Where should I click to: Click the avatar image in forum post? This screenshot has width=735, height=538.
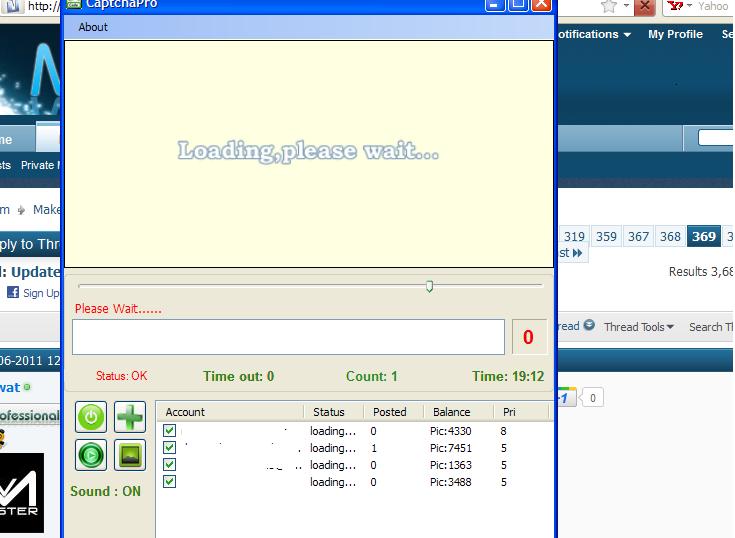pos(22,493)
